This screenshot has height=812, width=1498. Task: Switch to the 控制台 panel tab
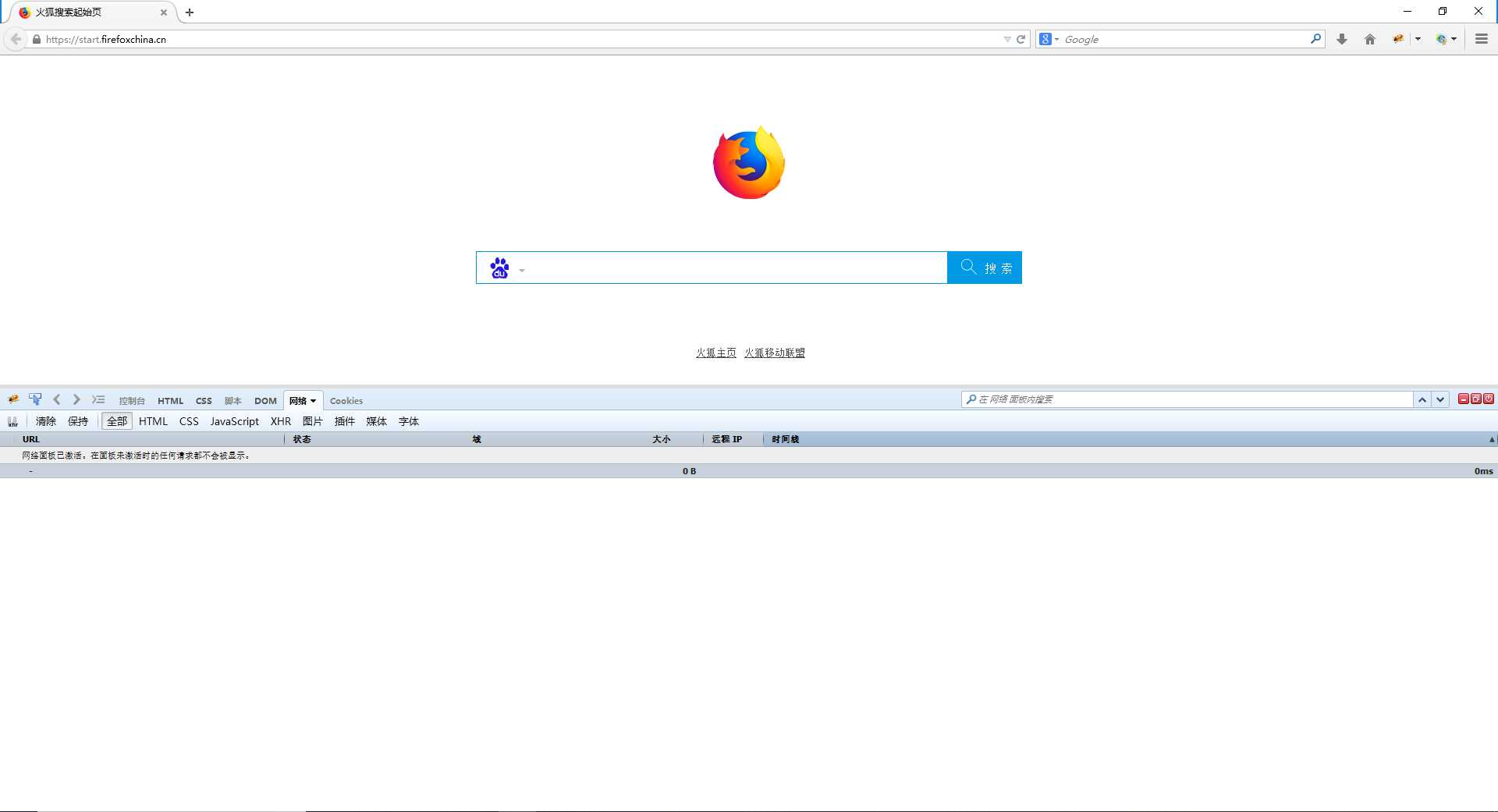(132, 401)
